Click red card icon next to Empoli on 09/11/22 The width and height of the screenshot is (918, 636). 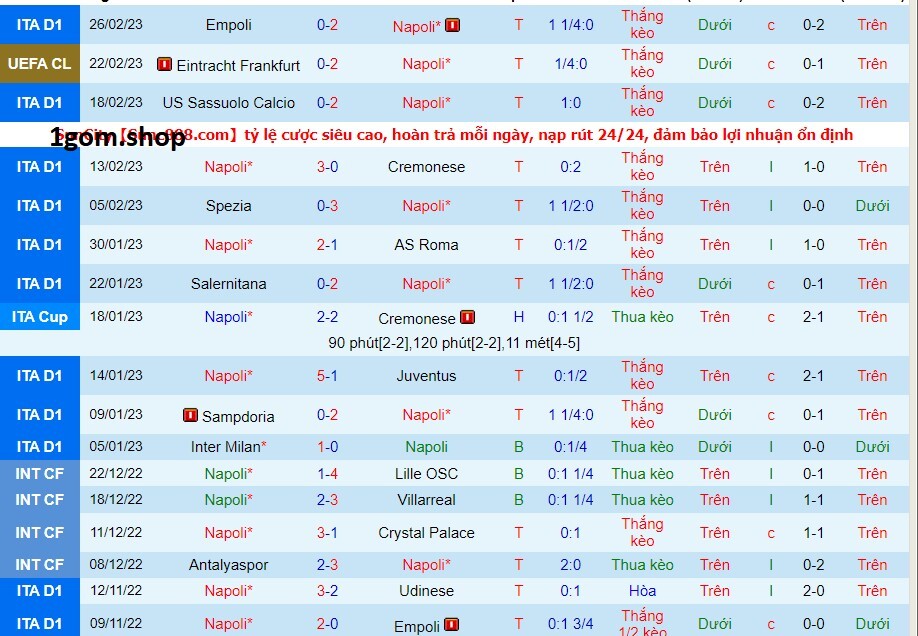[451, 625]
